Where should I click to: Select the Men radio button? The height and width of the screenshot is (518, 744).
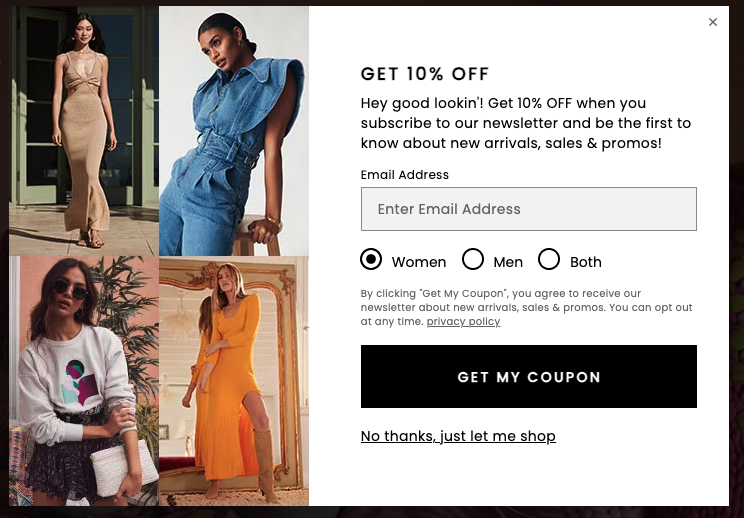[x=473, y=259]
